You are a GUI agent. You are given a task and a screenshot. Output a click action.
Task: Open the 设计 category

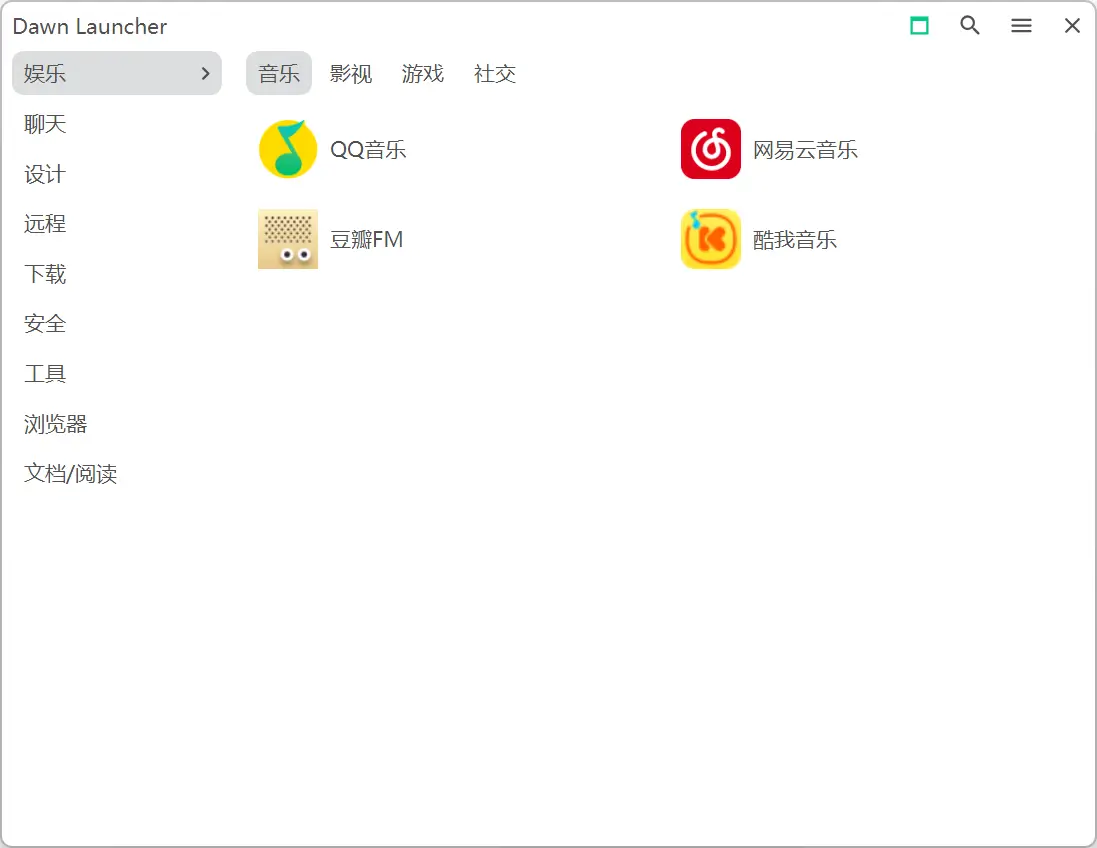[45, 174]
